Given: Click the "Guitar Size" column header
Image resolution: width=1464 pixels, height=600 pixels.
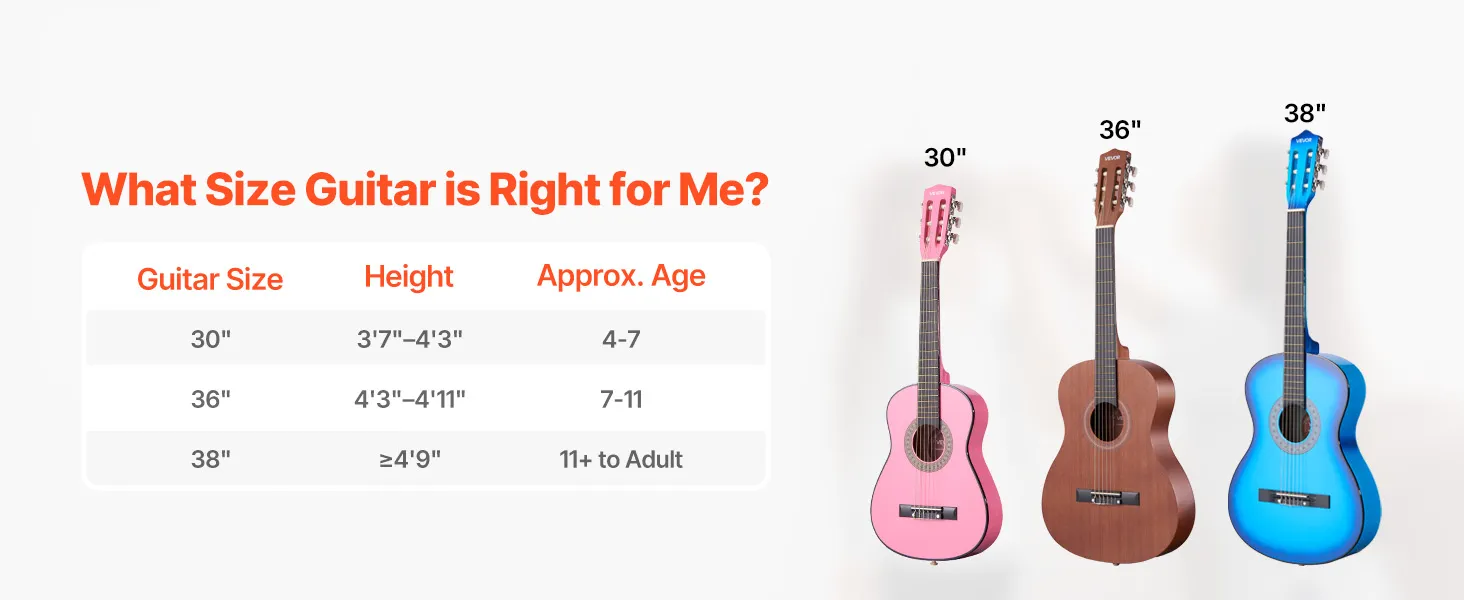Looking at the screenshot, I should tap(210, 279).
